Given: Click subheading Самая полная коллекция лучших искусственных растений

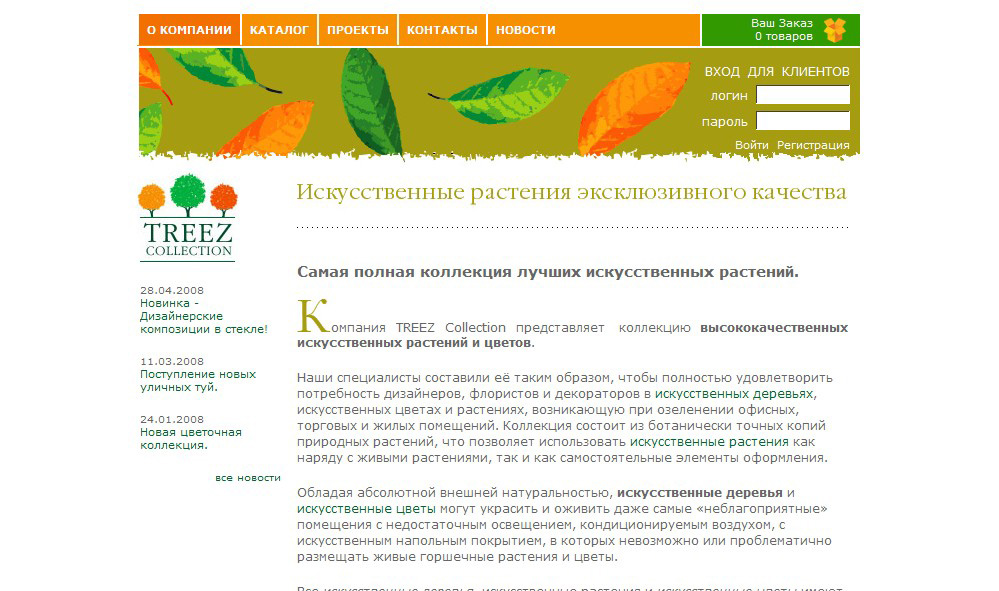Looking at the screenshot, I should [x=548, y=273].
